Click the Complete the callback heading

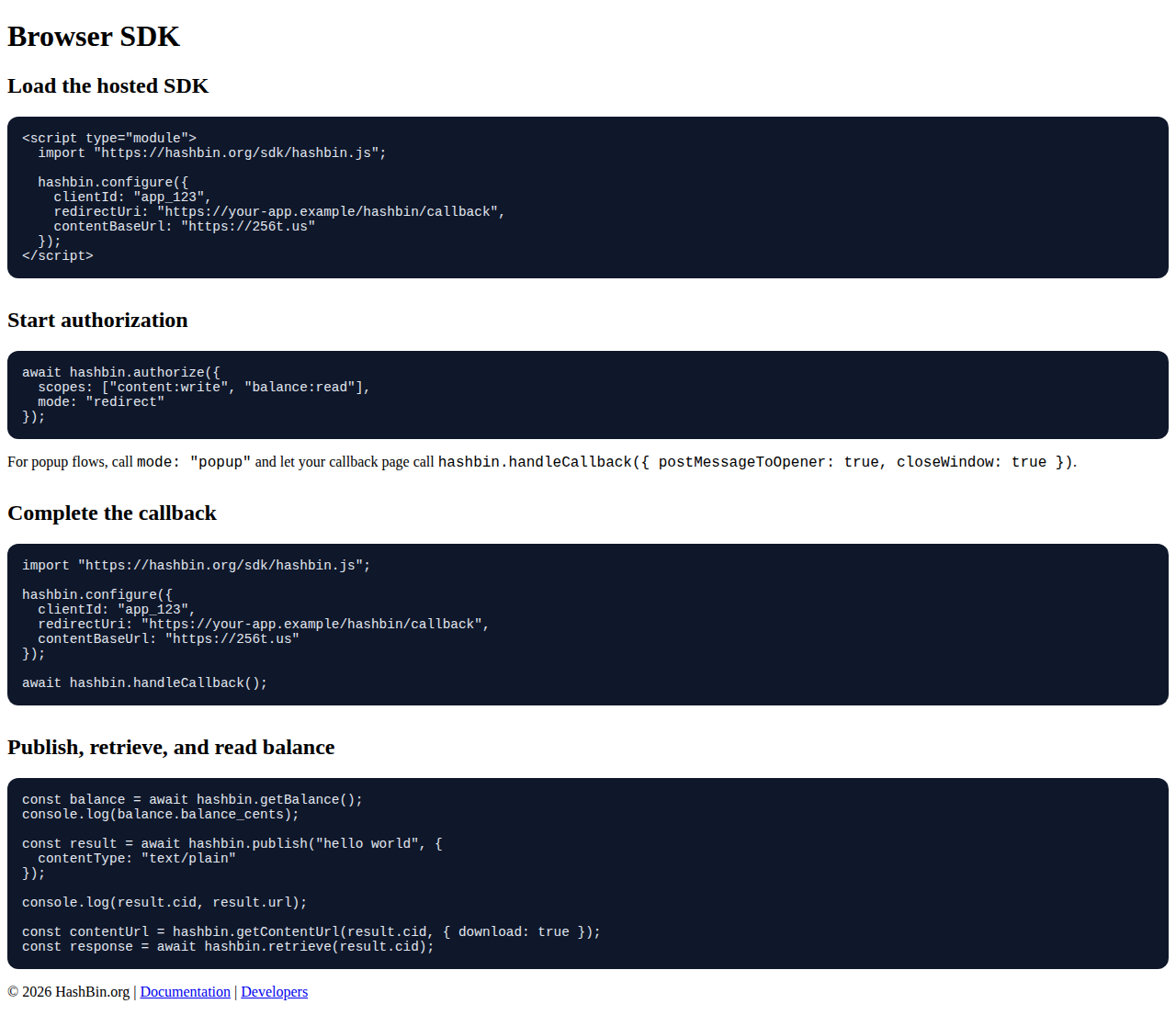(x=112, y=513)
